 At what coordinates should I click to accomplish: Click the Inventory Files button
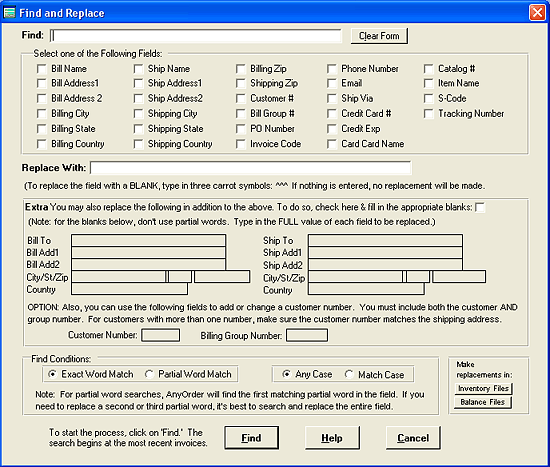point(483,388)
